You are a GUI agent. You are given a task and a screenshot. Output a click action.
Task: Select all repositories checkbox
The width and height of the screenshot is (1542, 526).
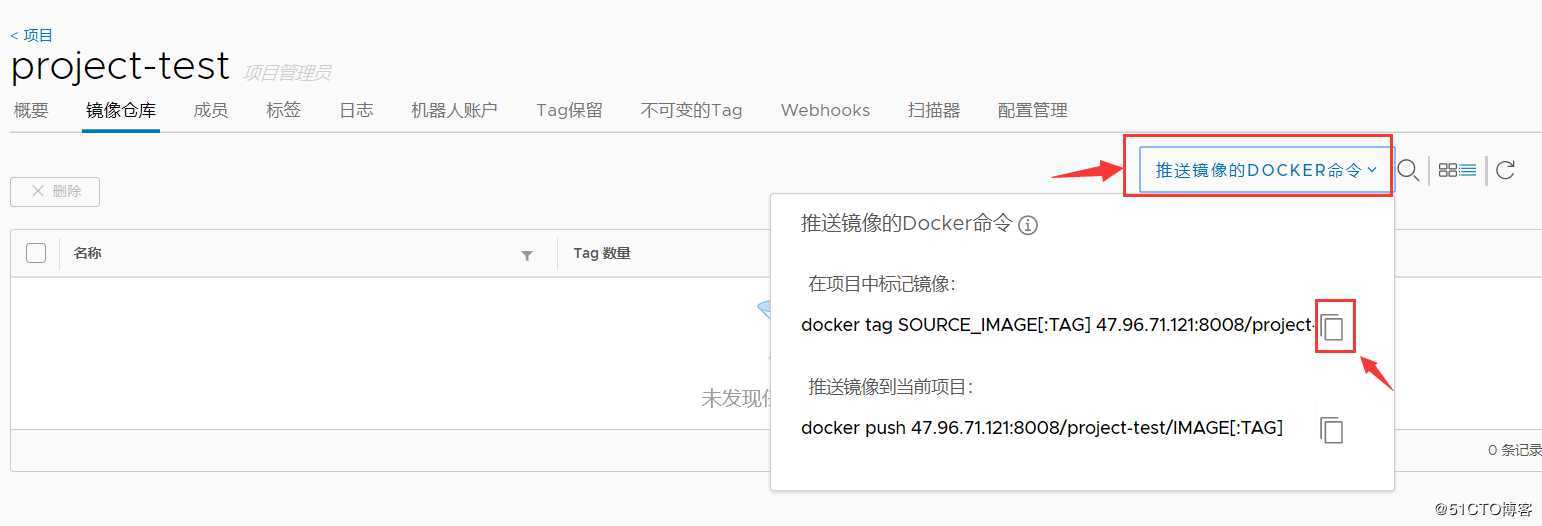point(36,253)
